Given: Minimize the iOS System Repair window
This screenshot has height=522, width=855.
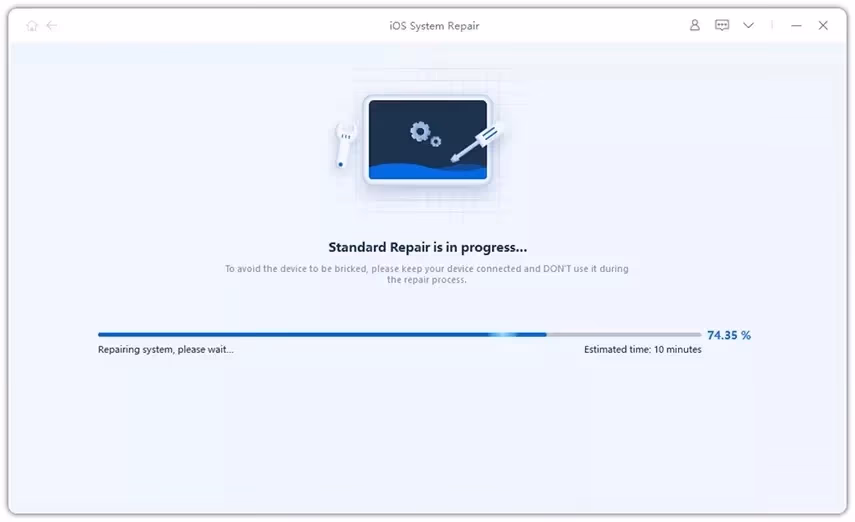Looking at the screenshot, I should point(796,25).
